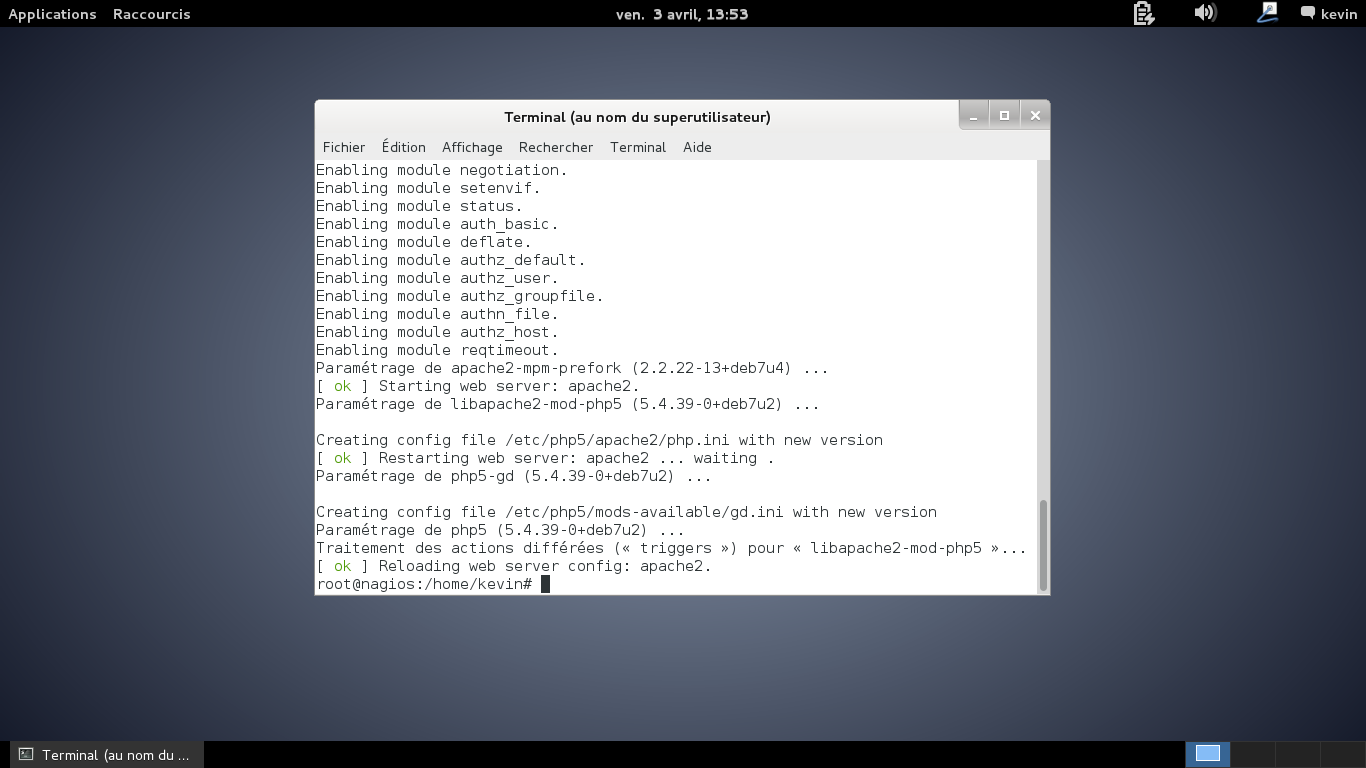Switch to the second workspace
The image size is (1366, 768).
1253,754
